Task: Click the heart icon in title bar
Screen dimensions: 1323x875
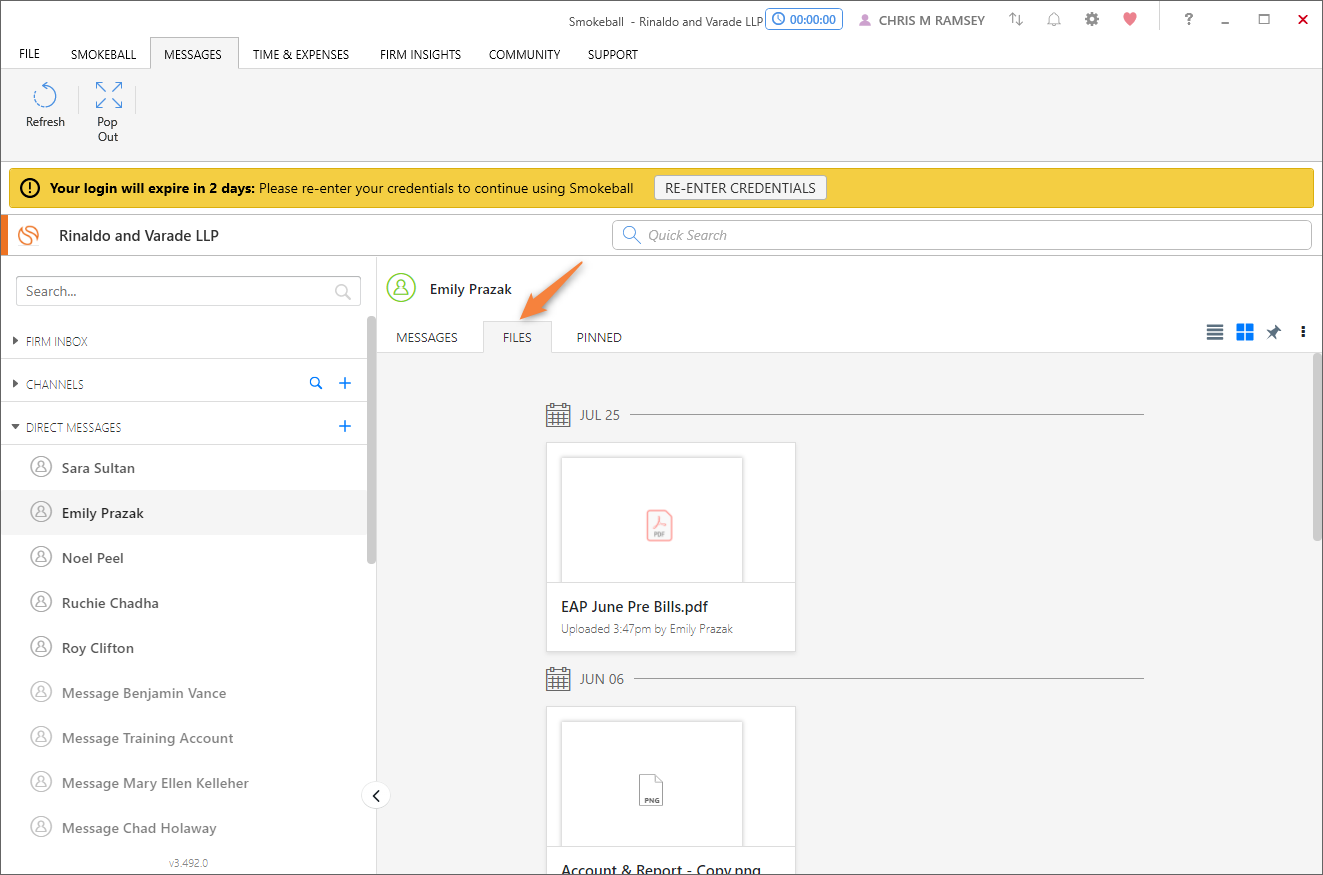Action: (x=1130, y=20)
